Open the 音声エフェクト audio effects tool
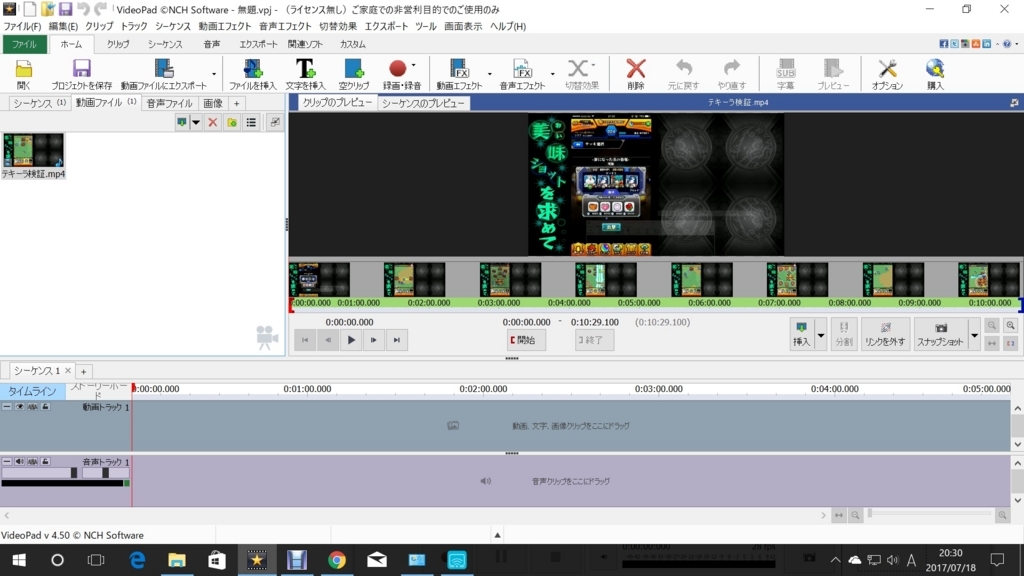Image resolution: width=1024 pixels, height=576 pixels. [x=522, y=74]
